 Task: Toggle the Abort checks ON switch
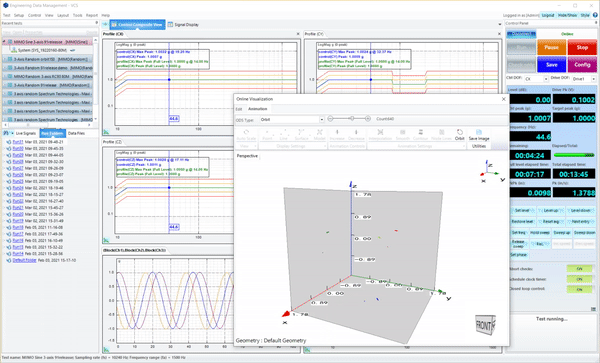coord(579,269)
